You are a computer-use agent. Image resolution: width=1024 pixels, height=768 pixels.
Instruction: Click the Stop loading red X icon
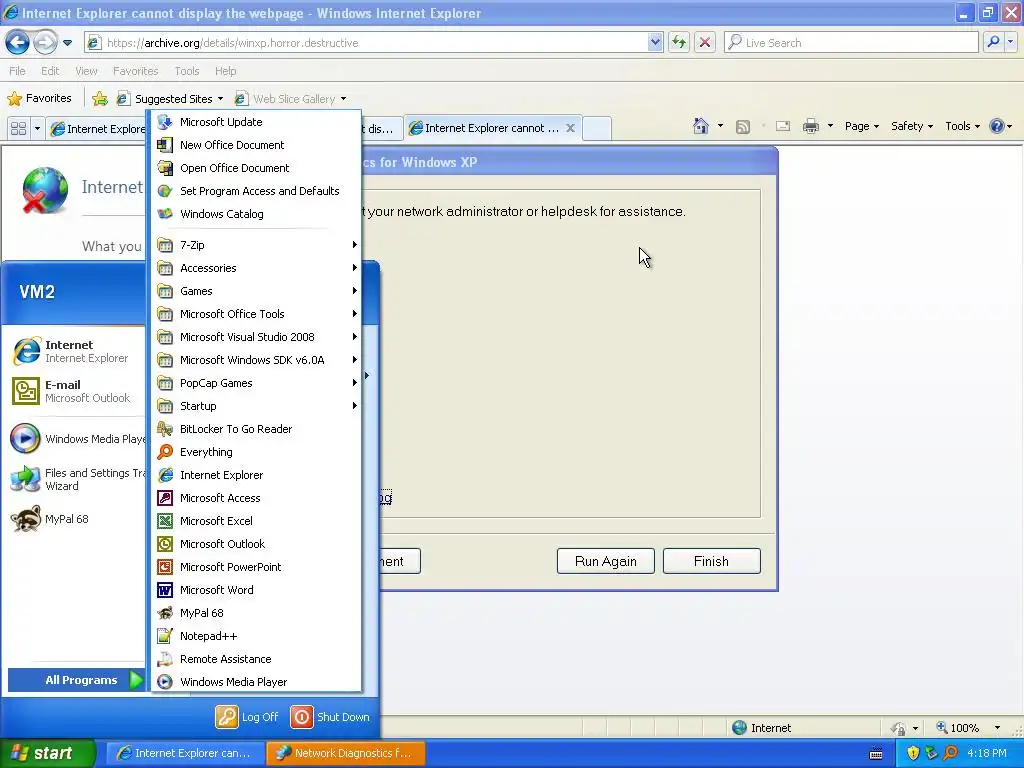click(x=705, y=42)
